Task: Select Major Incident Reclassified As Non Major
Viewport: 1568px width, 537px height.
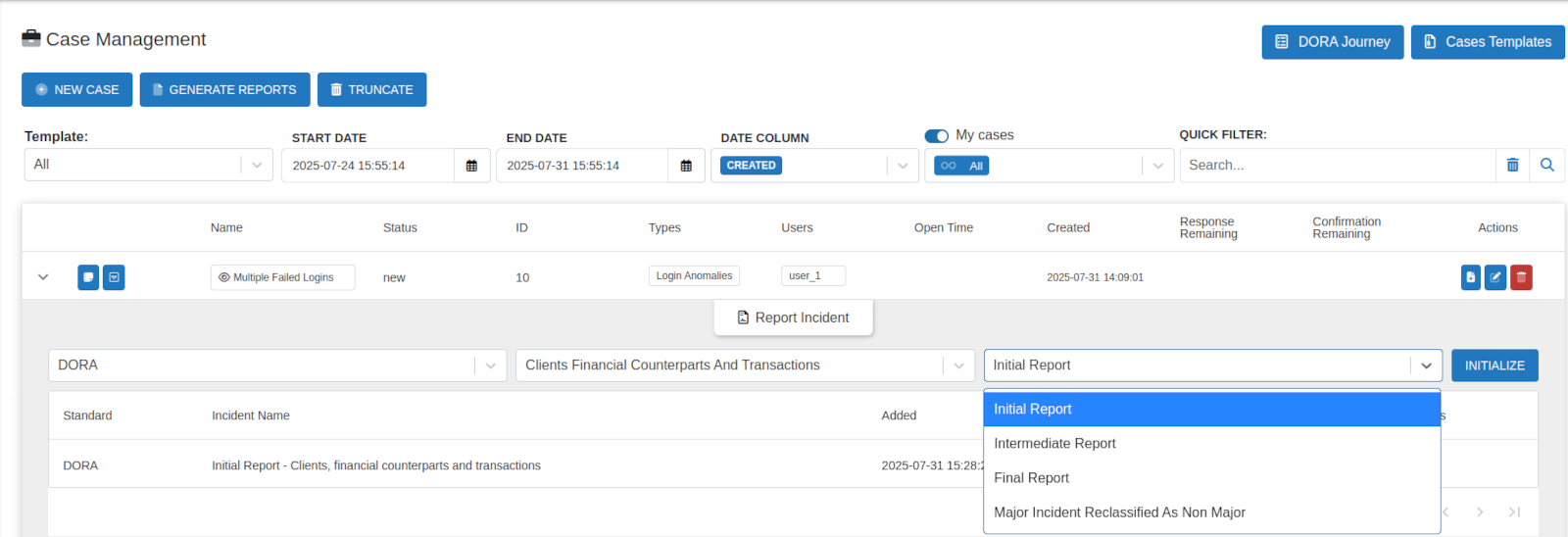Action: (1119, 513)
